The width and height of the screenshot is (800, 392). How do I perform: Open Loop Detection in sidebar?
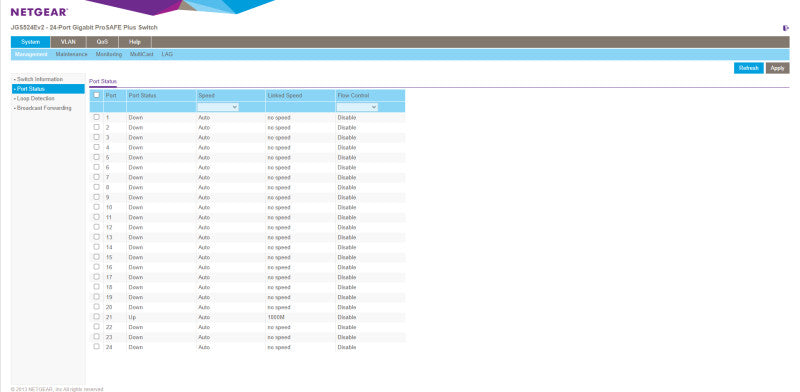tap(36, 99)
